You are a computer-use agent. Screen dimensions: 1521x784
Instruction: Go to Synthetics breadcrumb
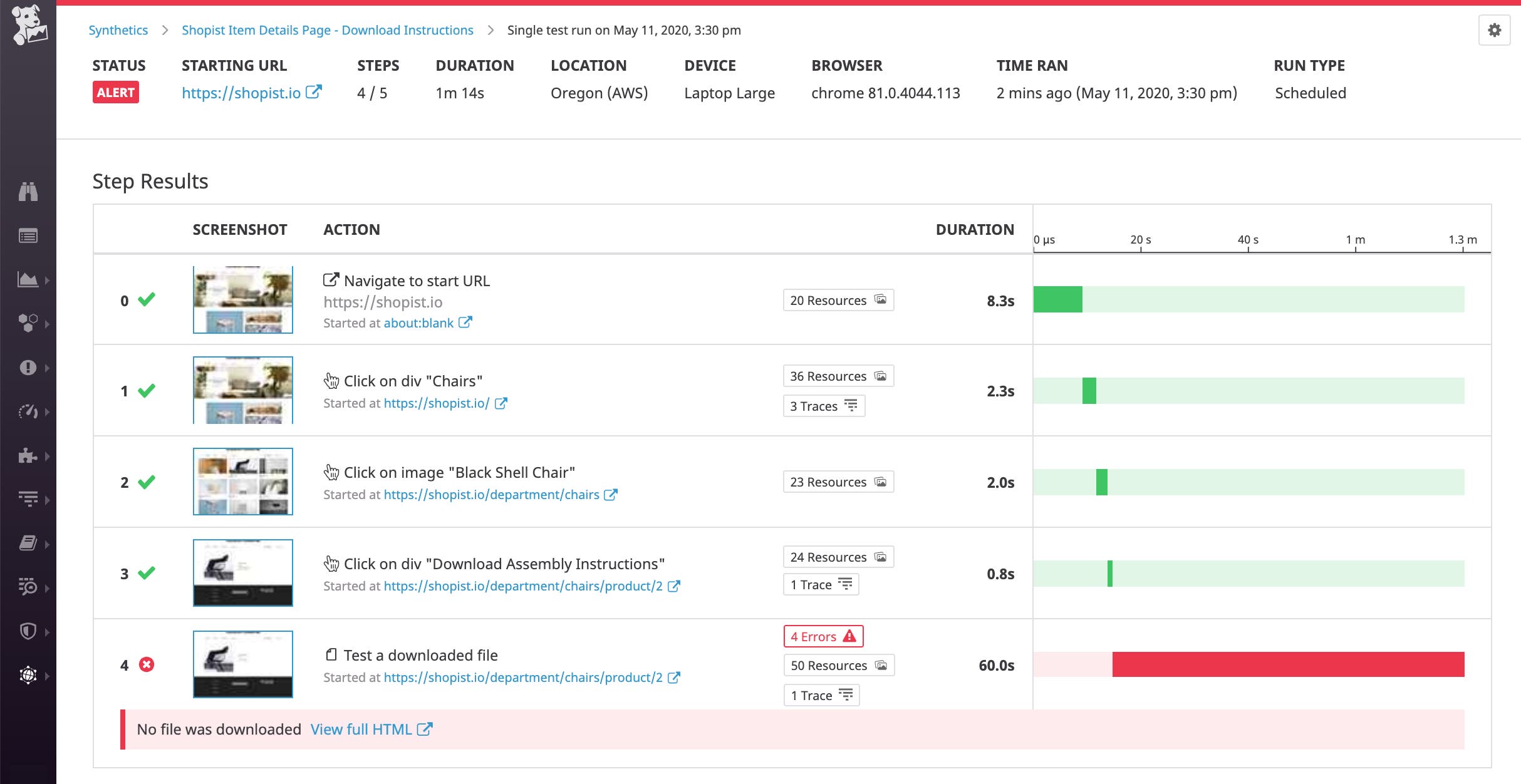pos(118,30)
